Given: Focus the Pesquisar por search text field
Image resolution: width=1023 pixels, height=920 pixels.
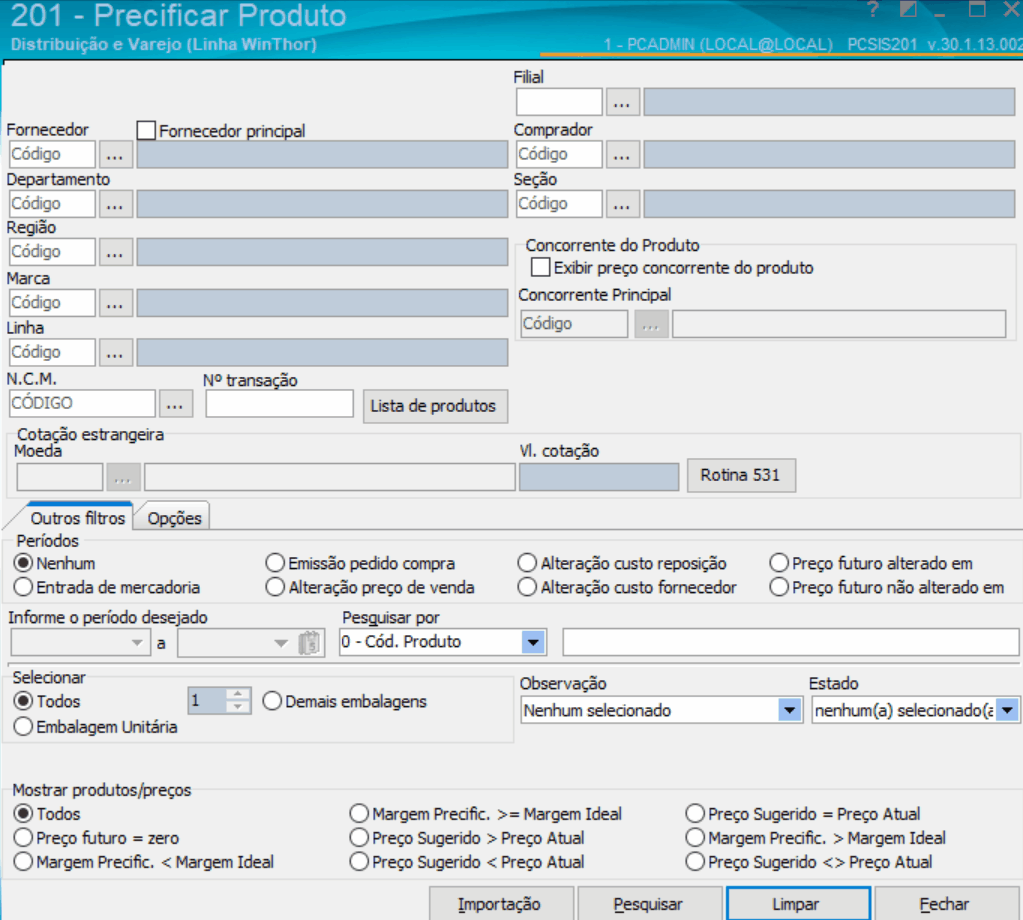Looking at the screenshot, I should tap(791, 643).
